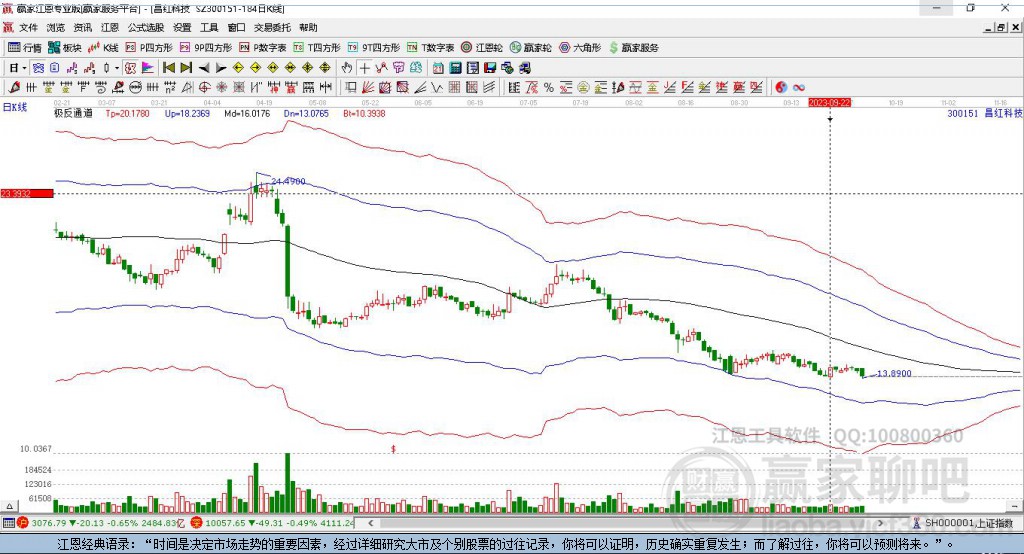Open the 9T四方形 tool
This screenshot has width=1024, height=554.
coord(374,48)
